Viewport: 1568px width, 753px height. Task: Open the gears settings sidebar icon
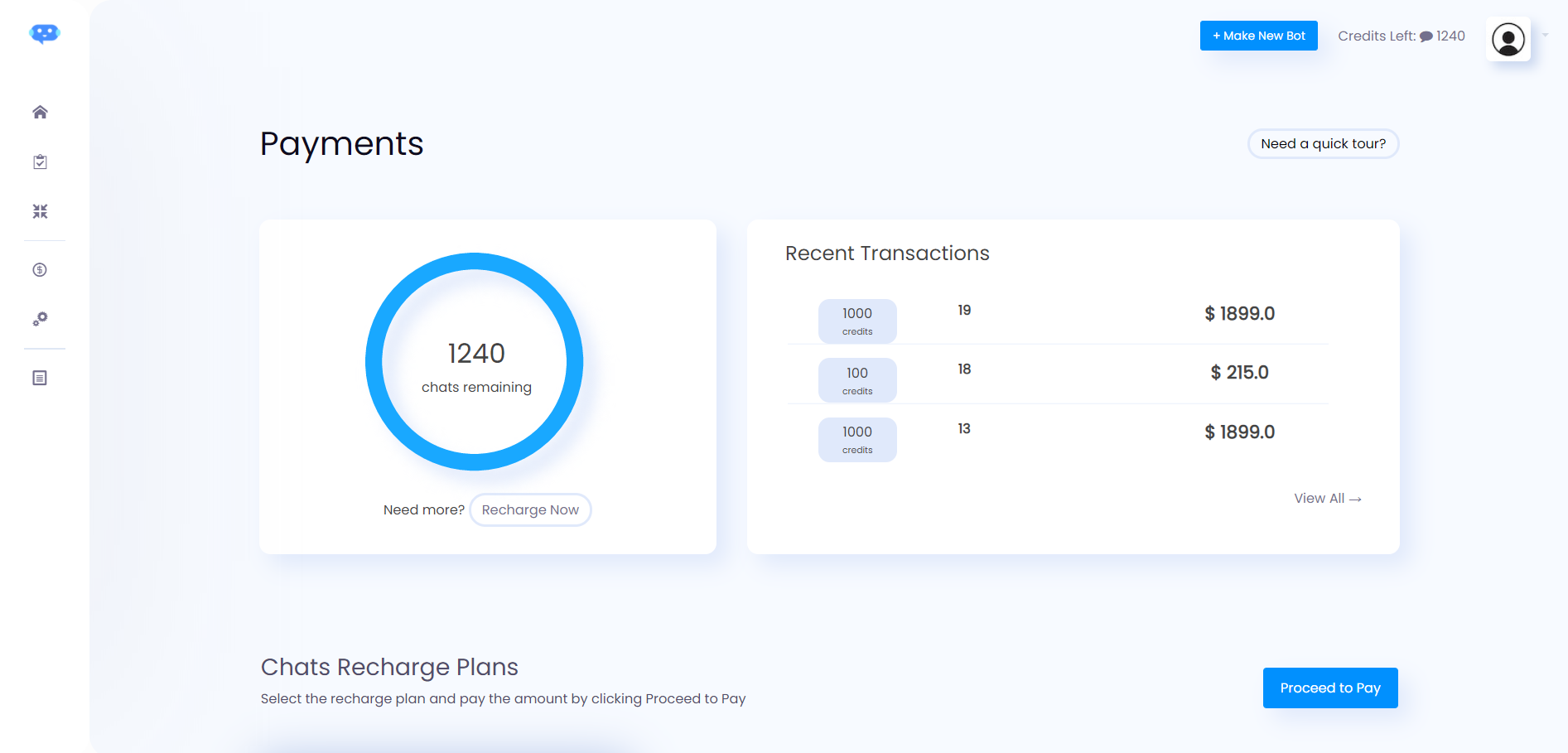coord(40,319)
